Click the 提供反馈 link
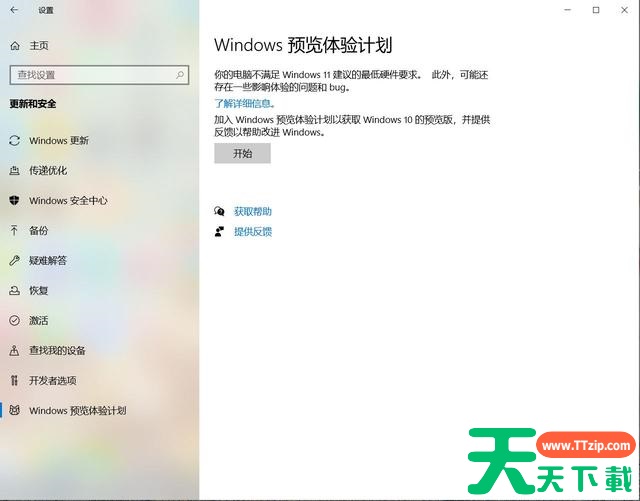 point(253,232)
